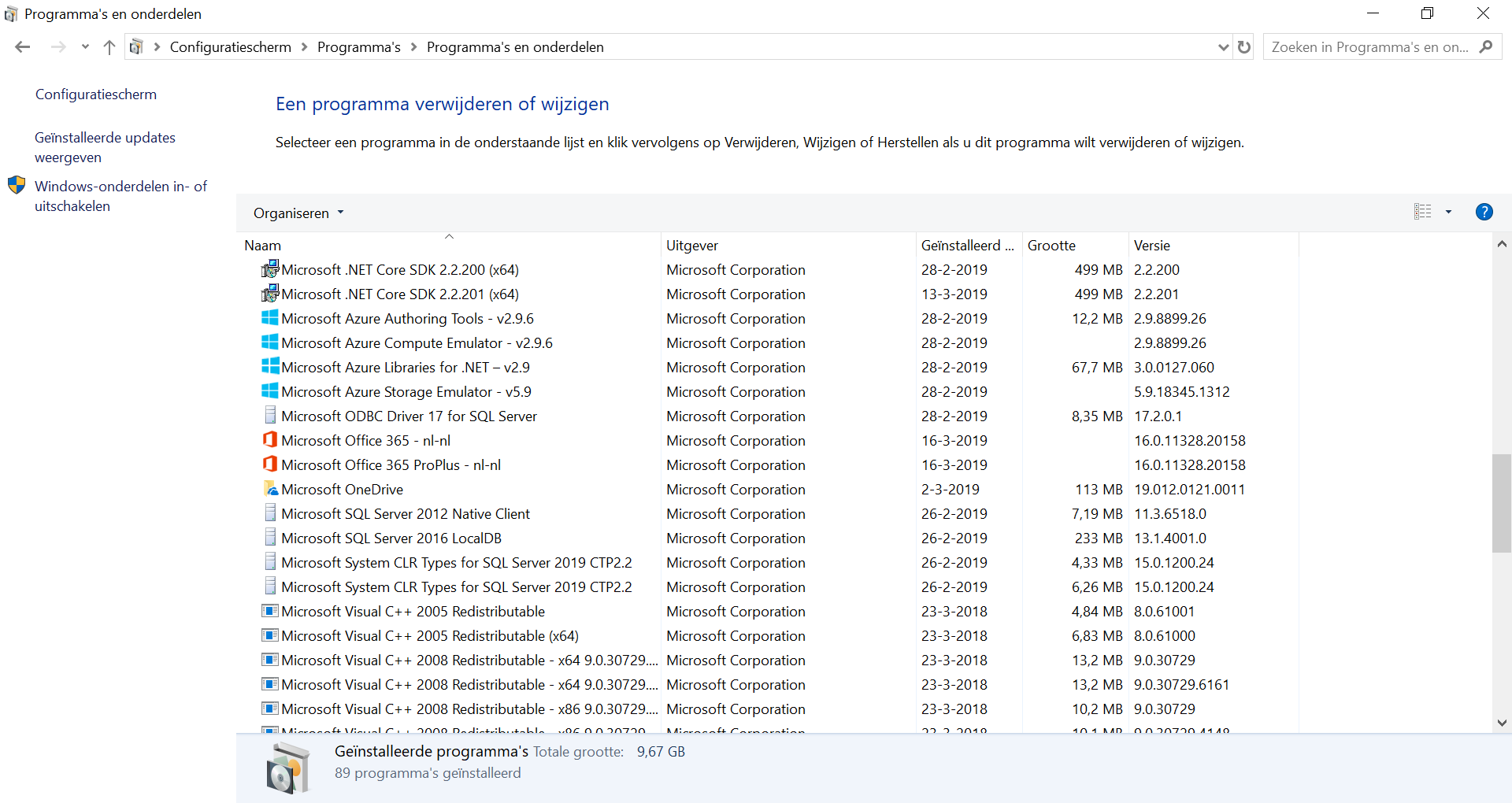Select Microsoft Office 365 ProPlus - nl-nl

coord(391,464)
